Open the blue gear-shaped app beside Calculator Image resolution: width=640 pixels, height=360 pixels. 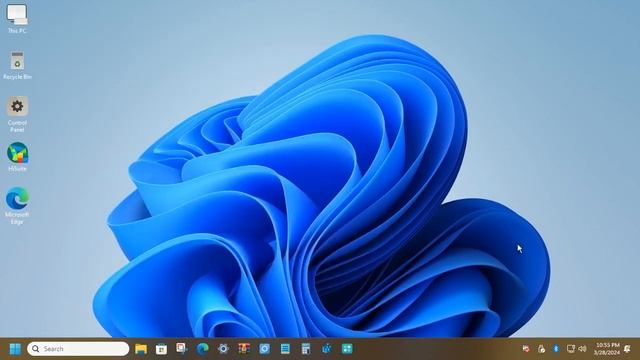pyautogui.click(x=326, y=349)
